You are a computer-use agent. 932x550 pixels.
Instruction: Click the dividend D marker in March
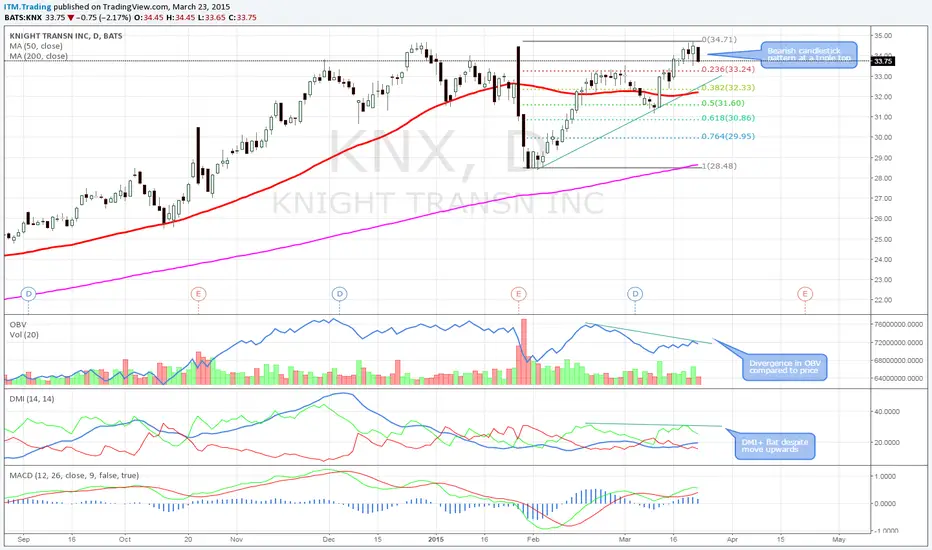click(635, 294)
